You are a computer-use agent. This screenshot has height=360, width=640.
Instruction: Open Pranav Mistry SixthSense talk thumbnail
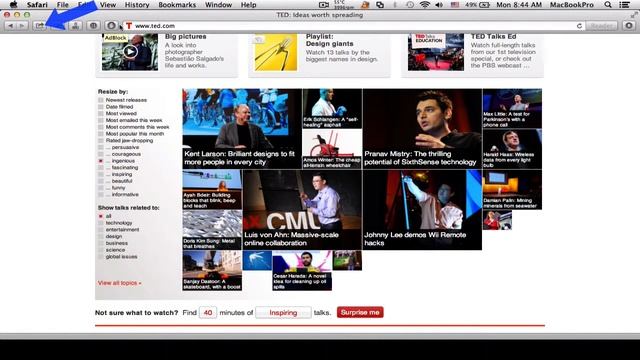tap(422, 129)
